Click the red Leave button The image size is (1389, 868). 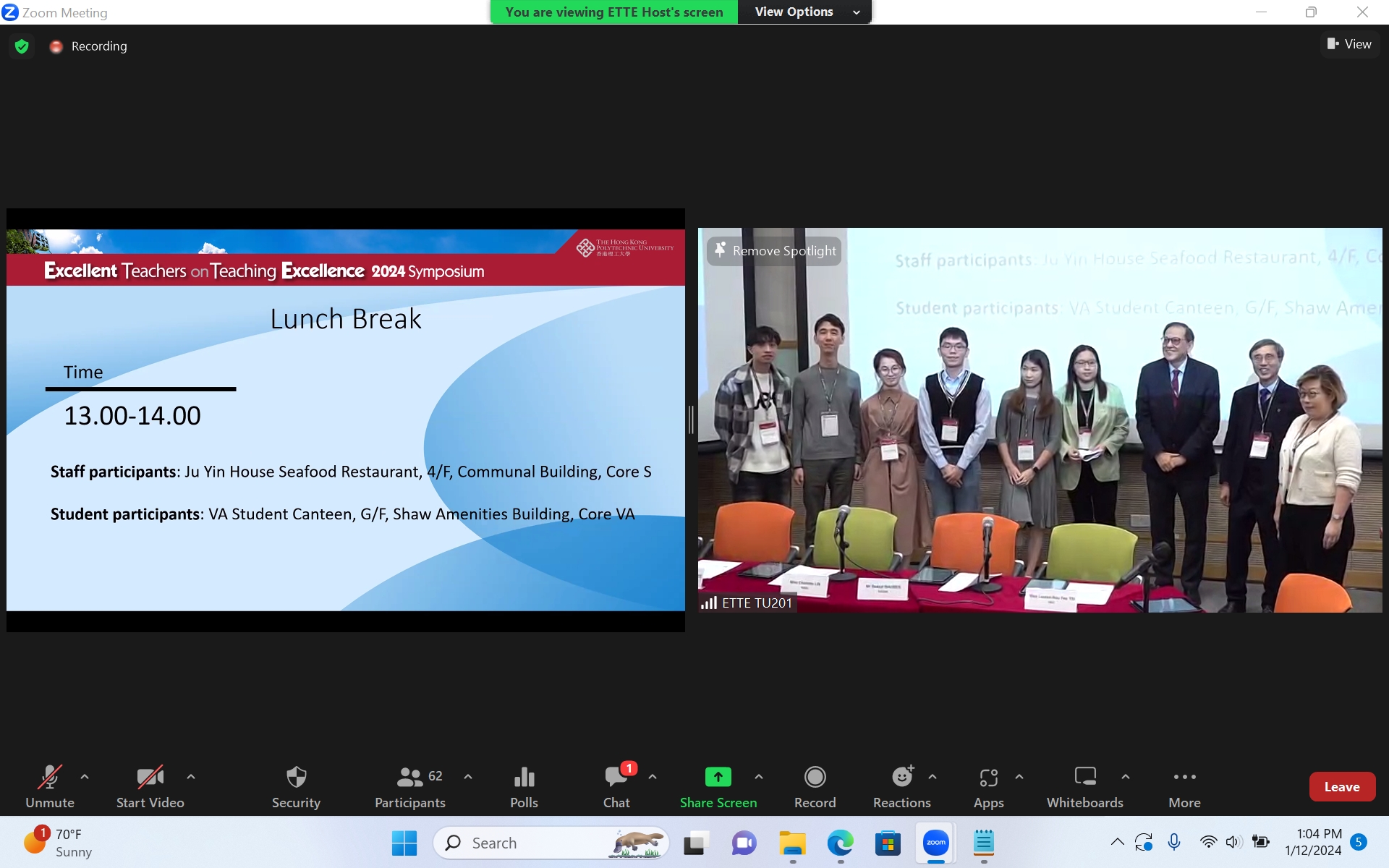[1342, 787]
